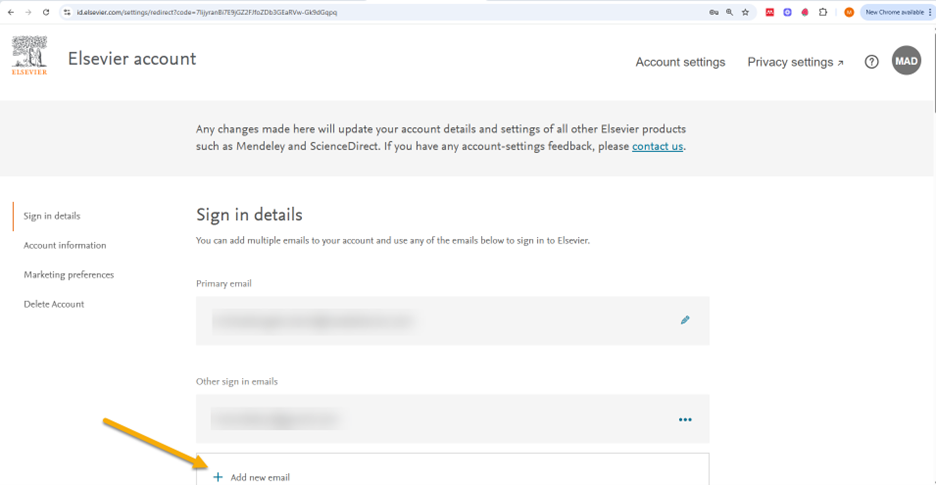Open the MAD user avatar menu
The height and width of the screenshot is (485, 936).
(906, 61)
